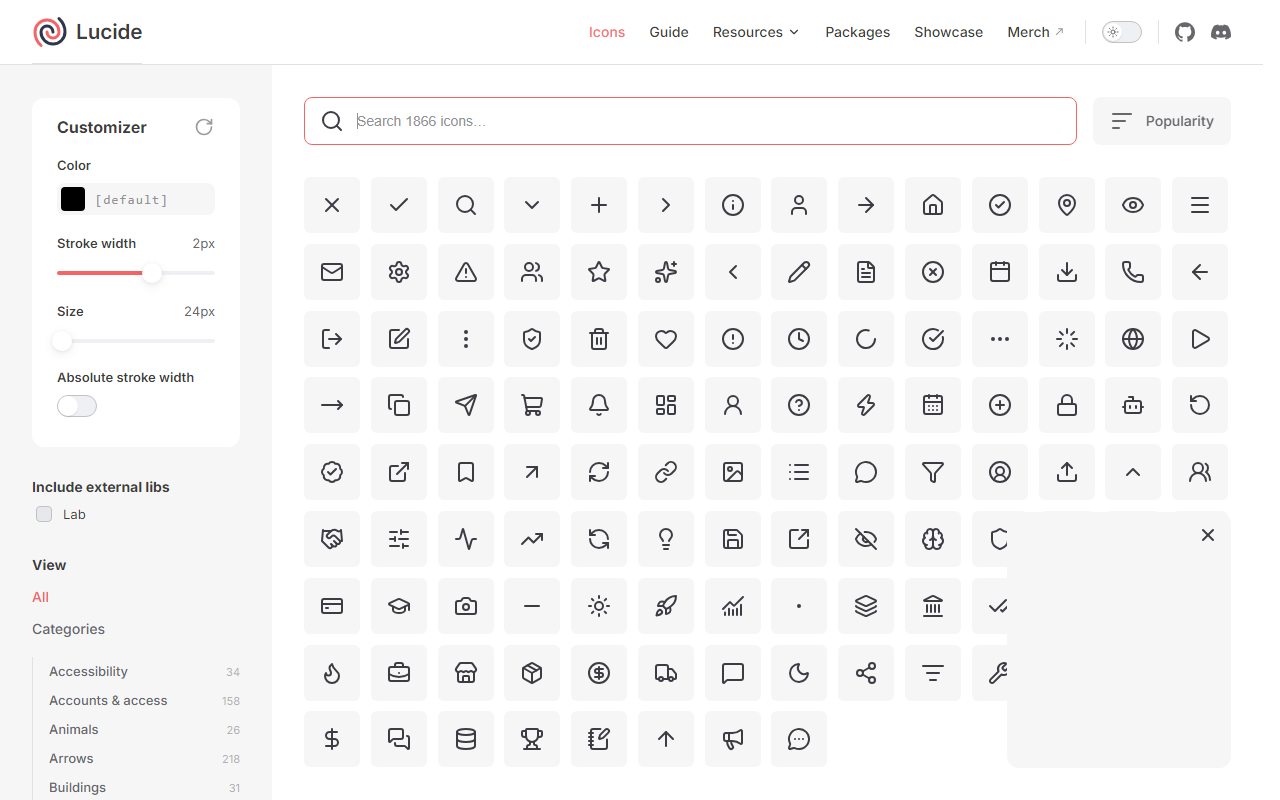The width and height of the screenshot is (1280, 800).
Task: Select the graduation cap icon
Action: coord(399,606)
